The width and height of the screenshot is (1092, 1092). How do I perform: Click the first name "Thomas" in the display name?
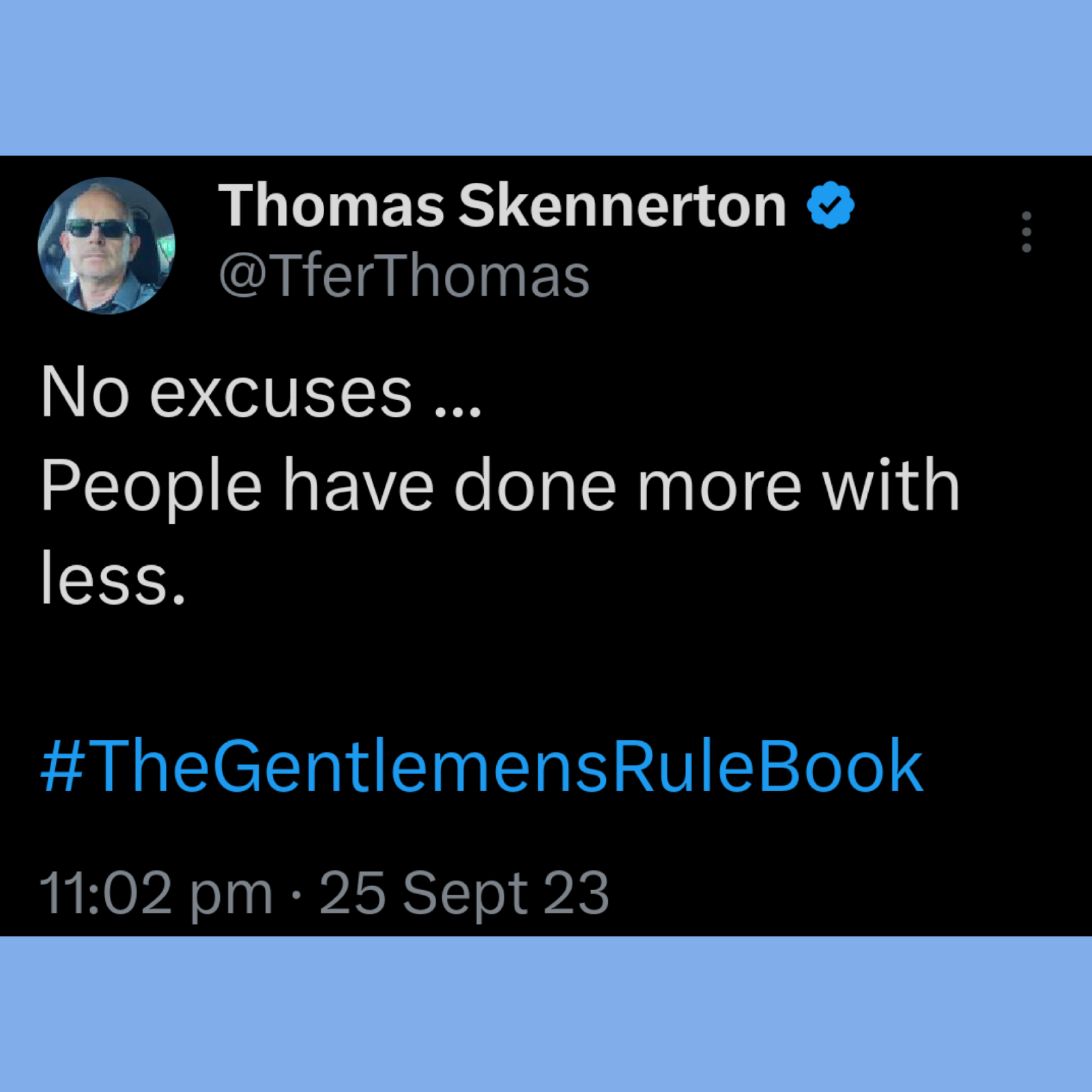[x=331, y=205]
